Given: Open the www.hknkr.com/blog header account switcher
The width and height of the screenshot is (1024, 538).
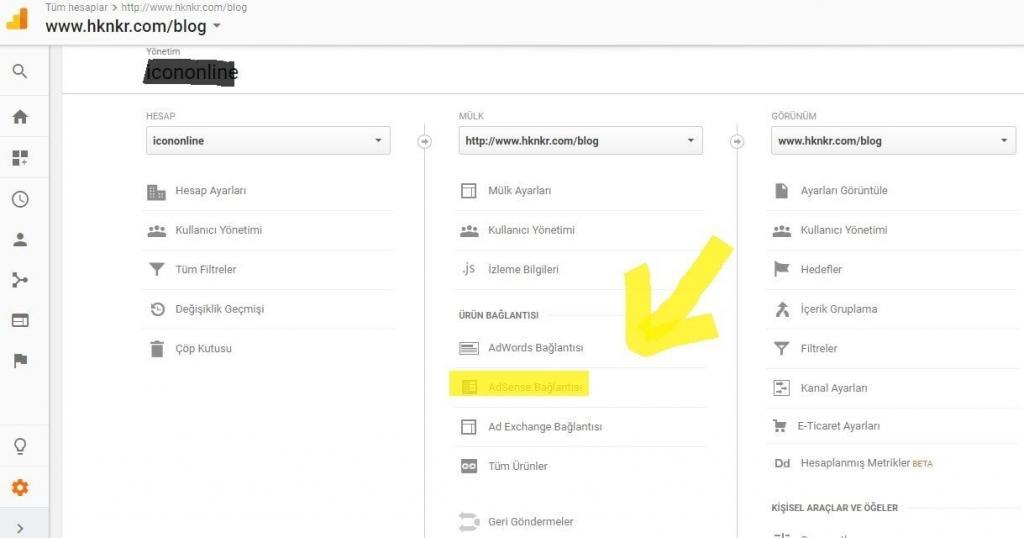Looking at the screenshot, I should pyautogui.click(x=133, y=27).
